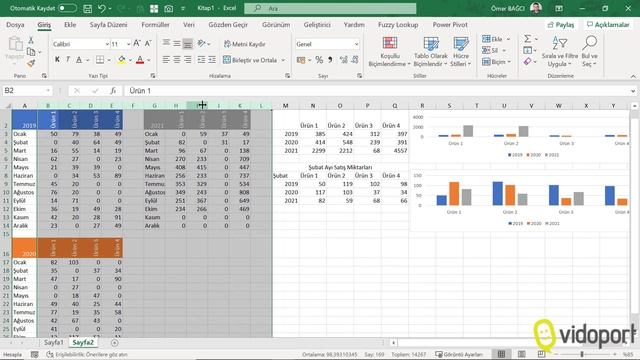Decrease font size with the small A

[x=148, y=43]
